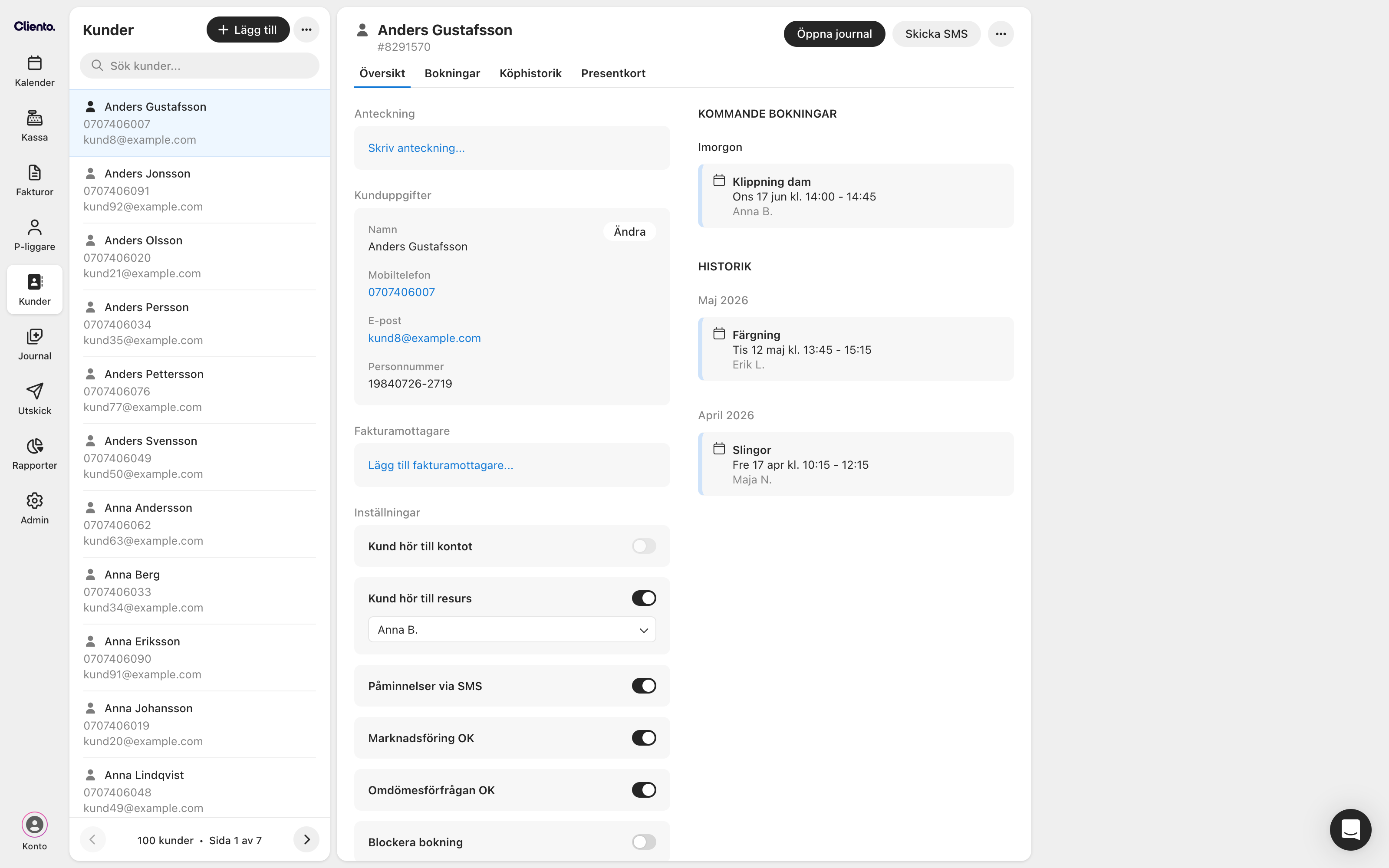
Task: Open Konto profile avatar
Action: click(x=34, y=825)
